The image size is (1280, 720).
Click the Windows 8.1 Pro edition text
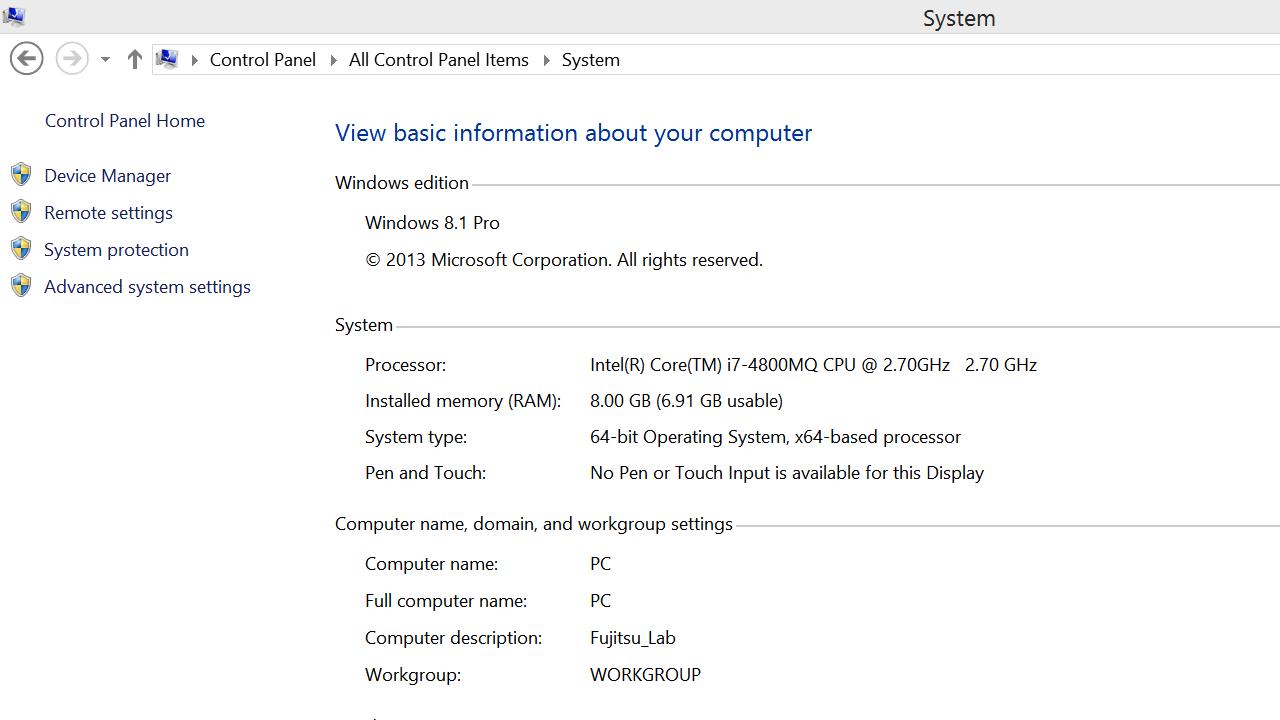pos(432,223)
